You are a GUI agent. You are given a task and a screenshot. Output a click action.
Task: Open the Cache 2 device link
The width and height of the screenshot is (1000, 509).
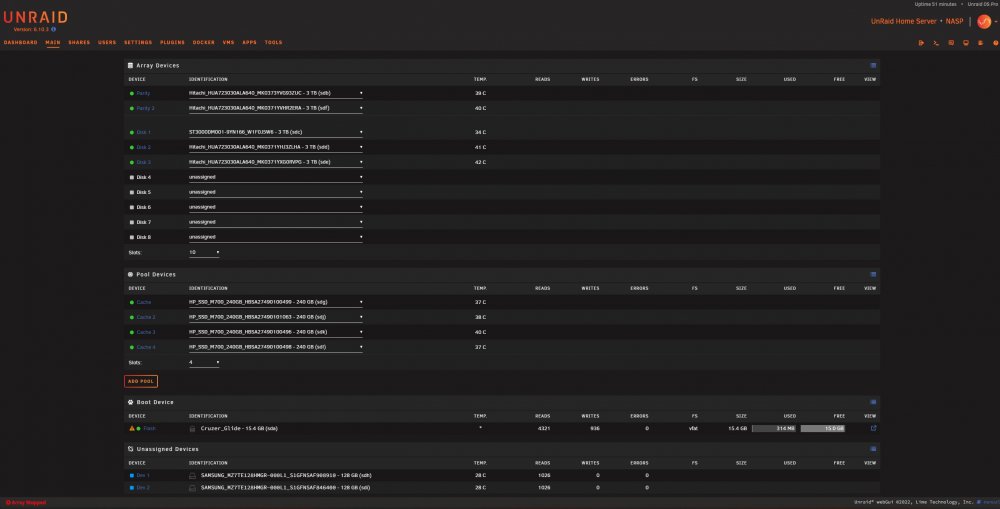pyautogui.click(x=145, y=317)
